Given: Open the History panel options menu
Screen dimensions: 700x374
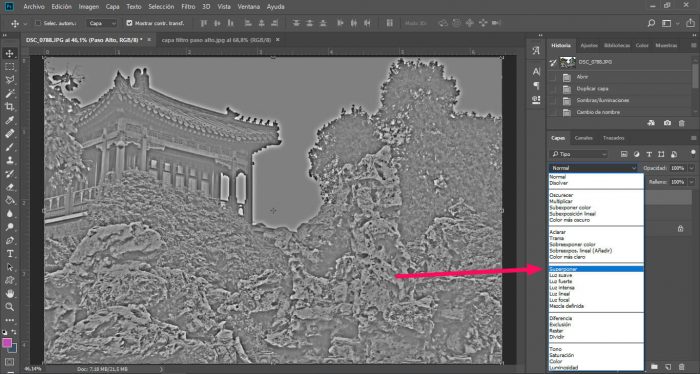Looking at the screenshot, I should [693, 46].
